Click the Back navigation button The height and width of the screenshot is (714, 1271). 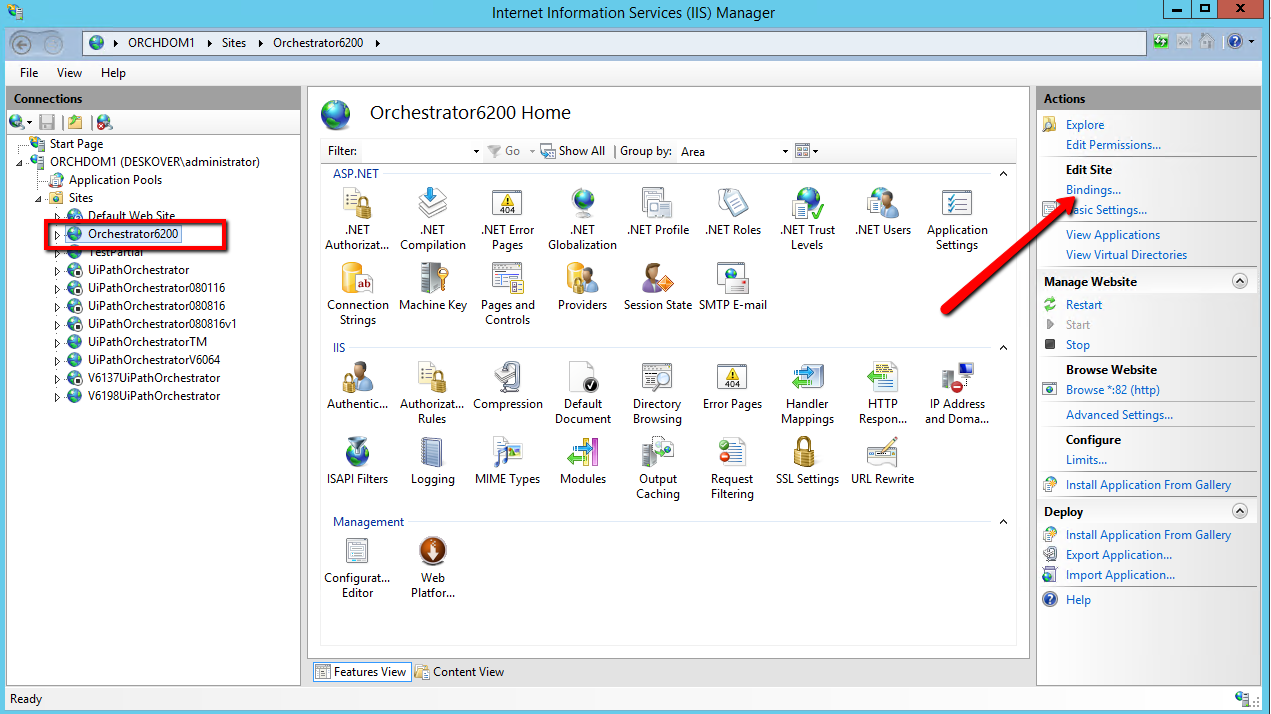coord(21,43)
